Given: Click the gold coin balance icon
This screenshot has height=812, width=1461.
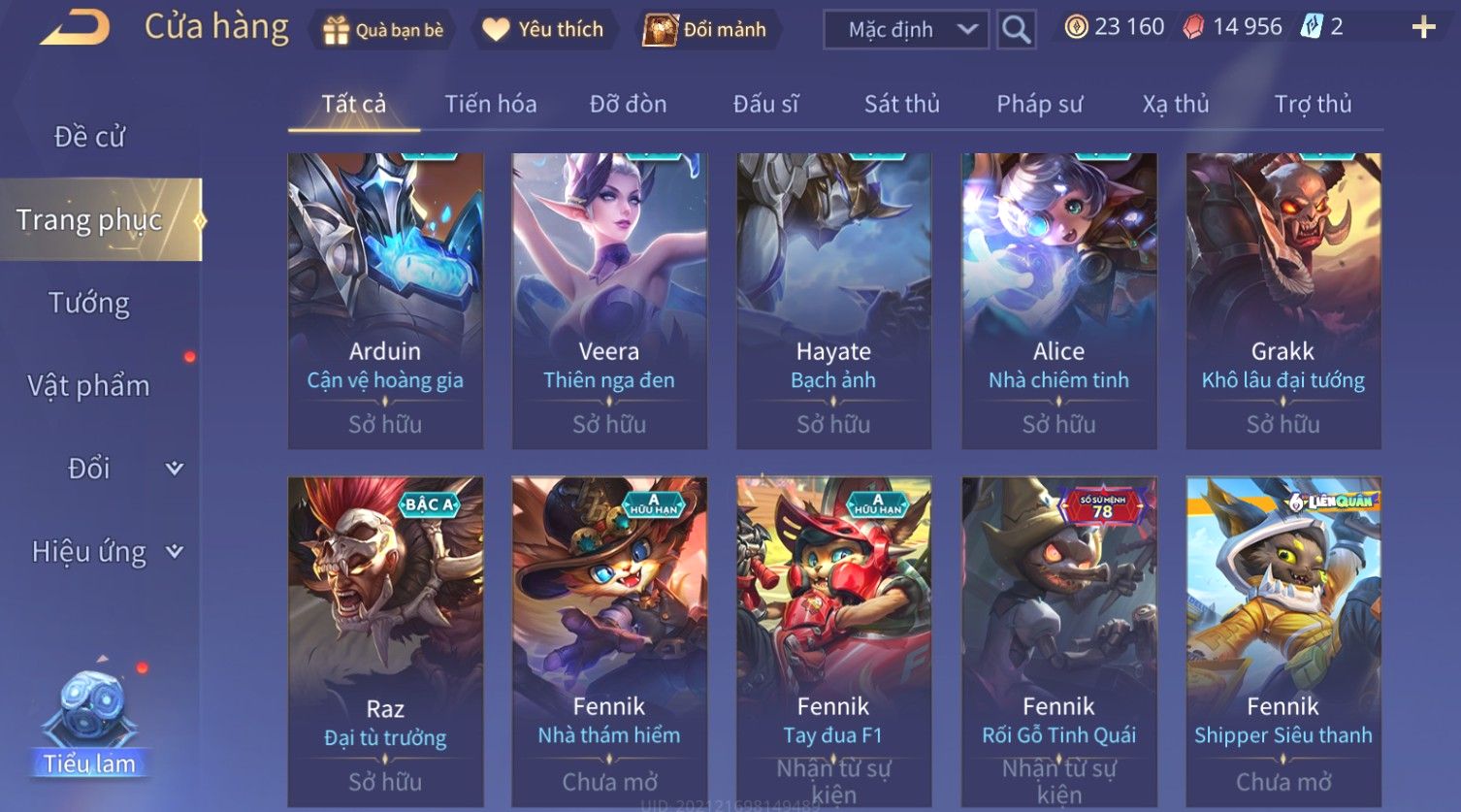Looking at the screenshot, I should pyautogui.click(x=1076, y=27).
